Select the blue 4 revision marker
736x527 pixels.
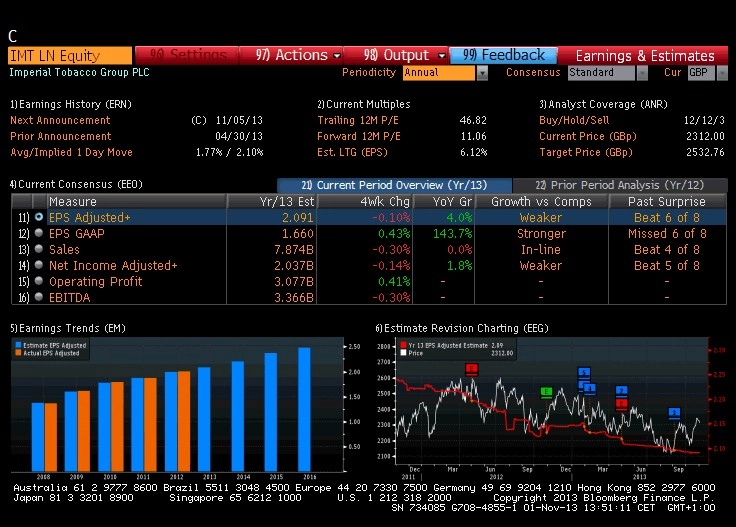(x=590, y=389)
